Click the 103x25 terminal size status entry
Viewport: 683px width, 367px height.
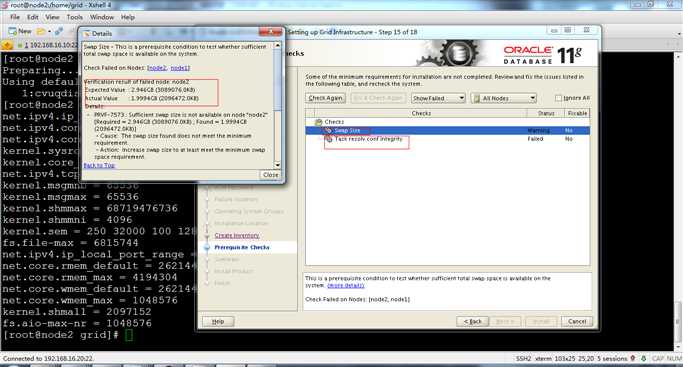(565, 359)
